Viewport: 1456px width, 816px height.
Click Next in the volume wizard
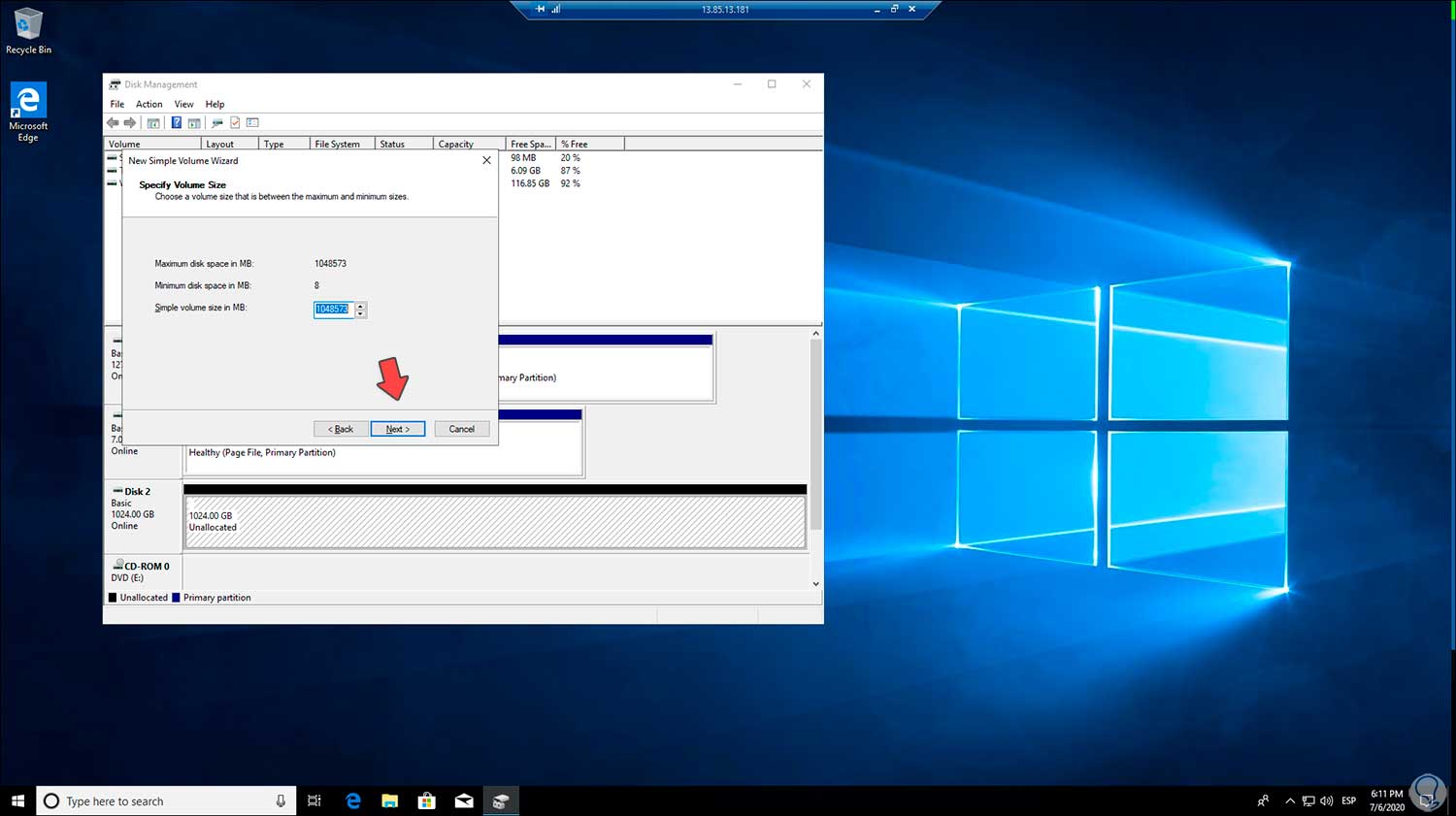(x=397, y=429)
